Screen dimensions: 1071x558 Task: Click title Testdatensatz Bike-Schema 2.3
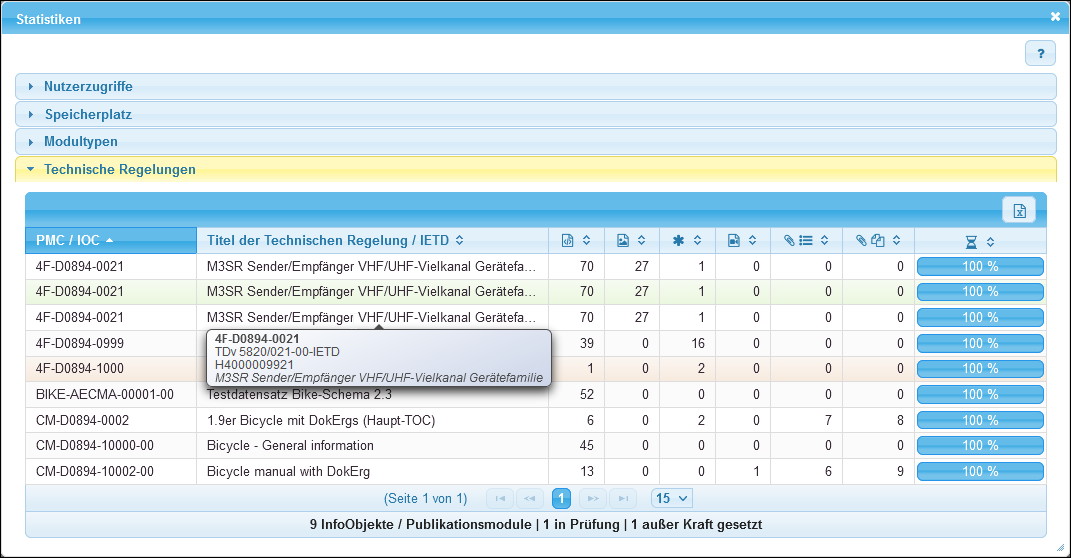[x=299, y=395]
